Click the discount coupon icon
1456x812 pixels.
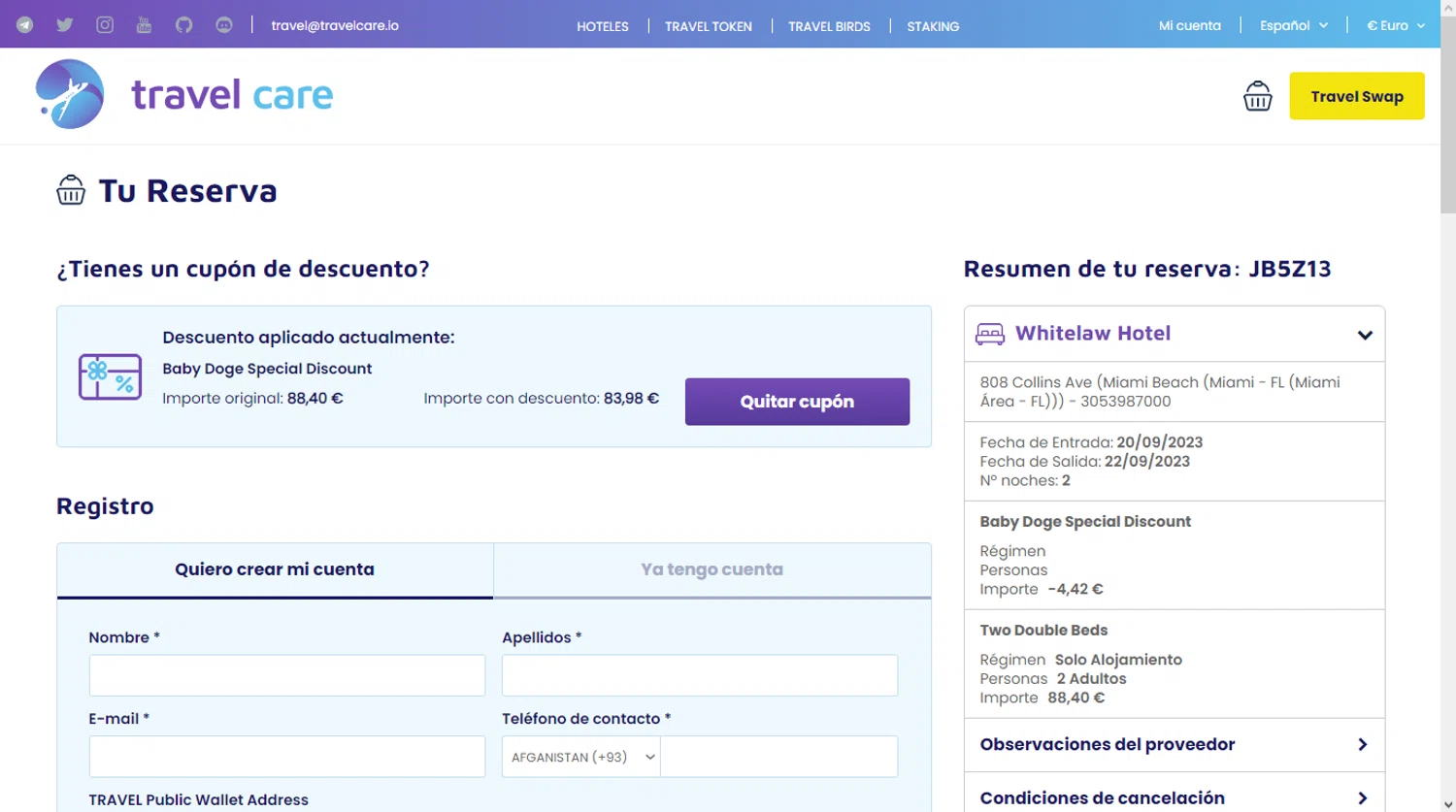(x=110, y=376)
